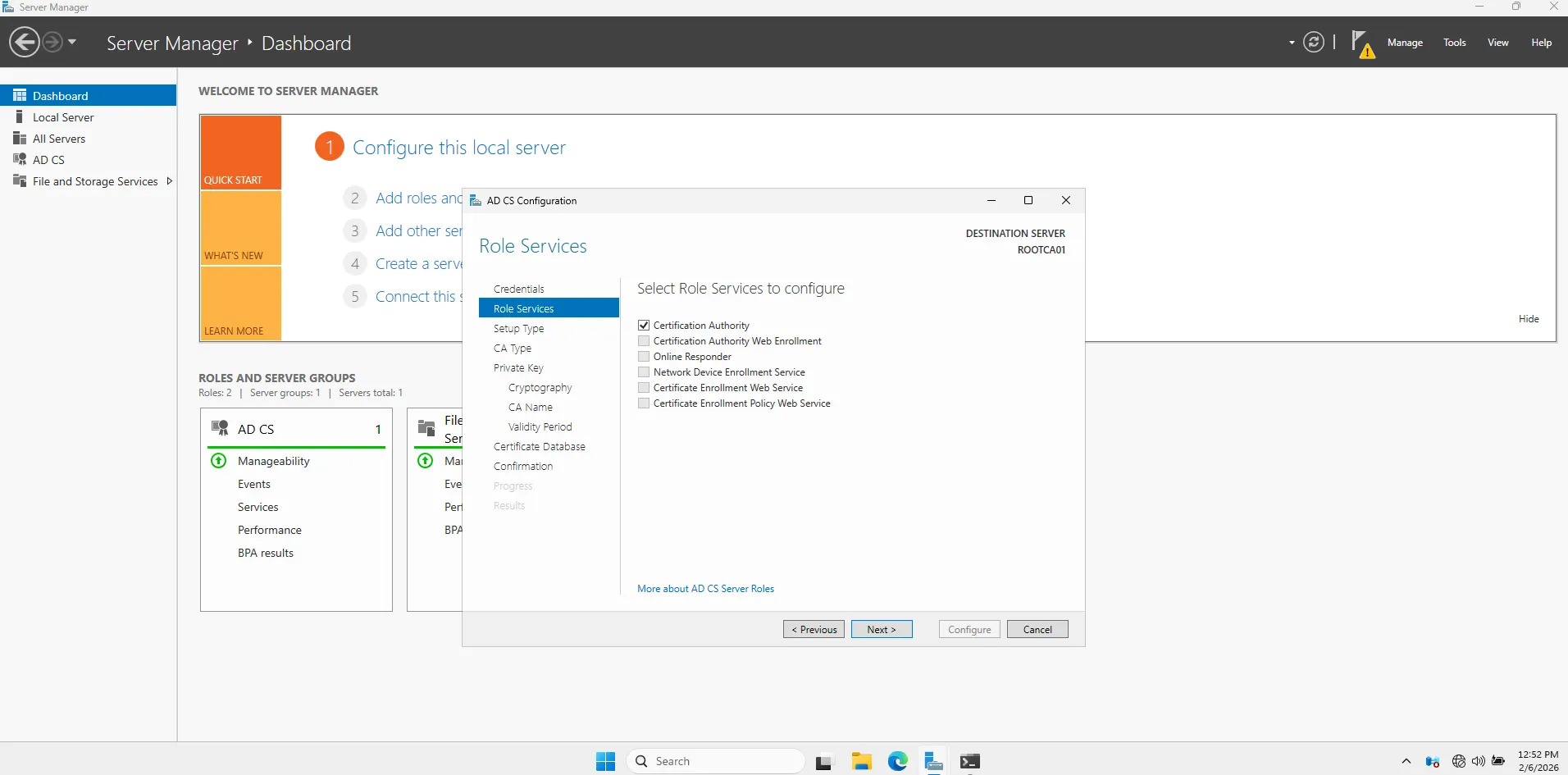
Task: Click the Windows Start button
Action: point(605,761)
